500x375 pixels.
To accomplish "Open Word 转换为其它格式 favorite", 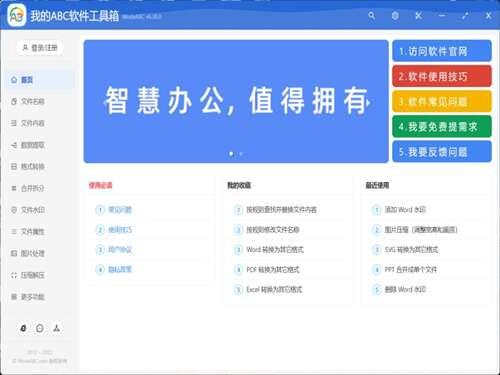I will 275,249.
